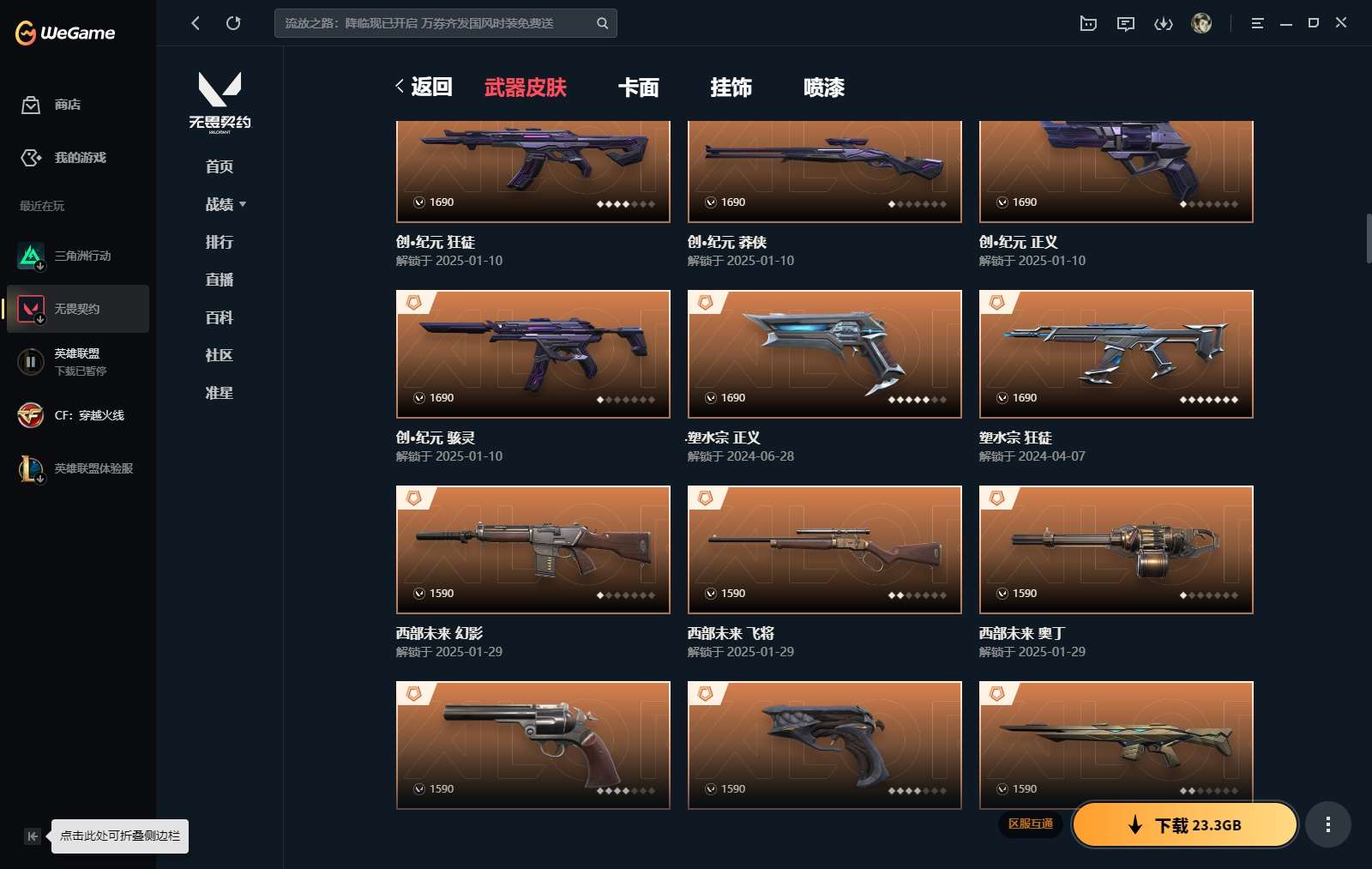Image resolution: width=1372 pixels, height=869 pixels.
Task: Go back using the back arrow icon
Action: click(x=196, y=23)
